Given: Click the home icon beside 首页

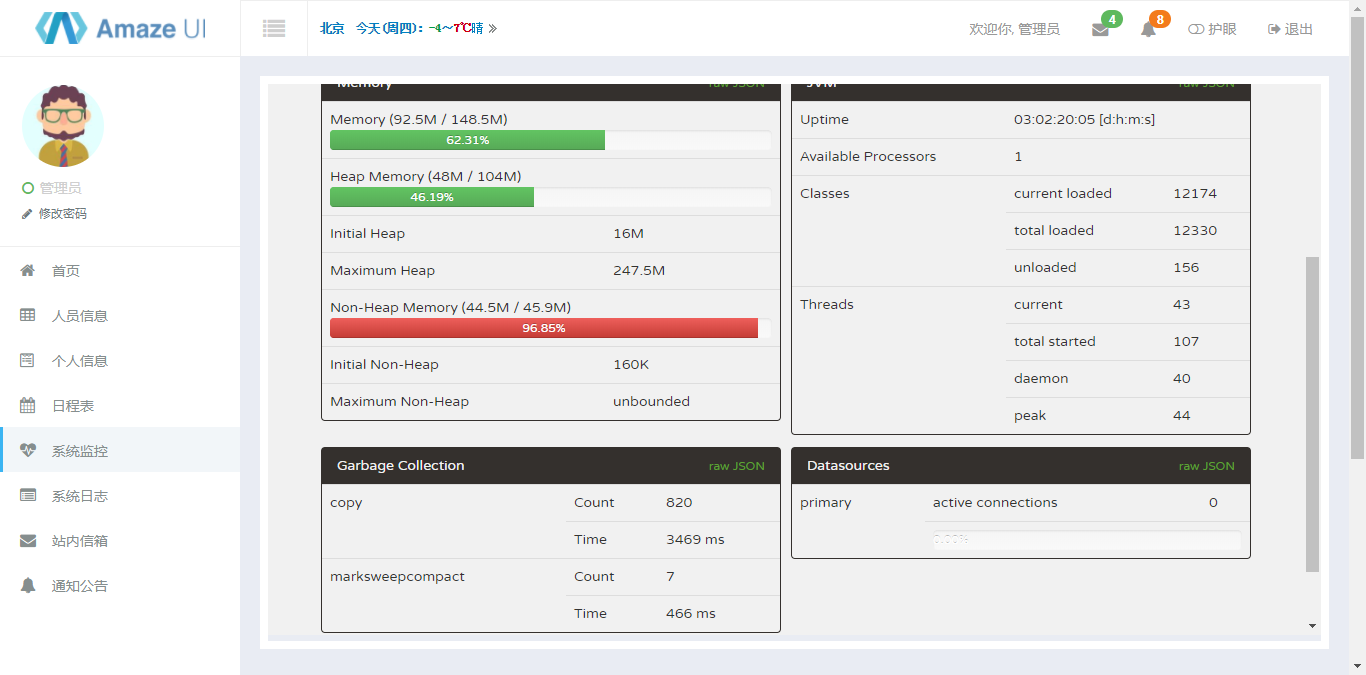Looking at the screenshot, I should point(28,271).
